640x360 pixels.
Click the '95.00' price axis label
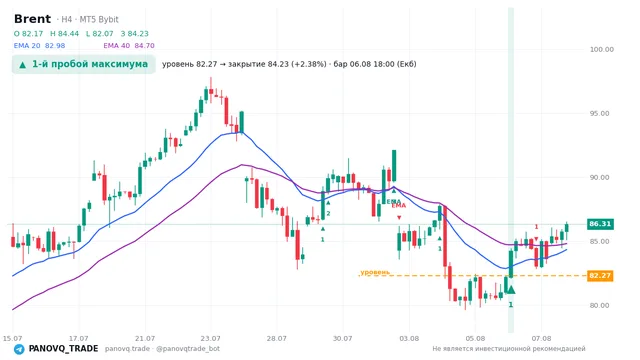[x=599, y=113]
